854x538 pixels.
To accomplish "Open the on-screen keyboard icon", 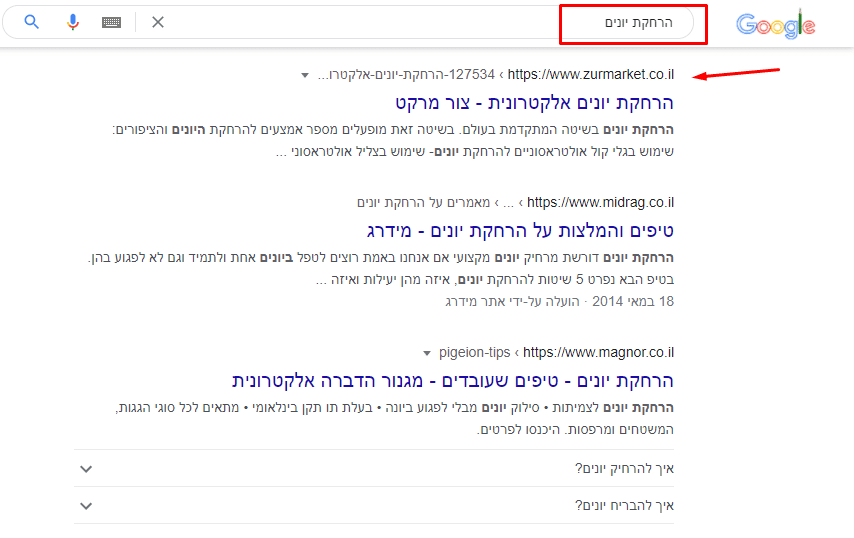I will click(x=111, y=22).
